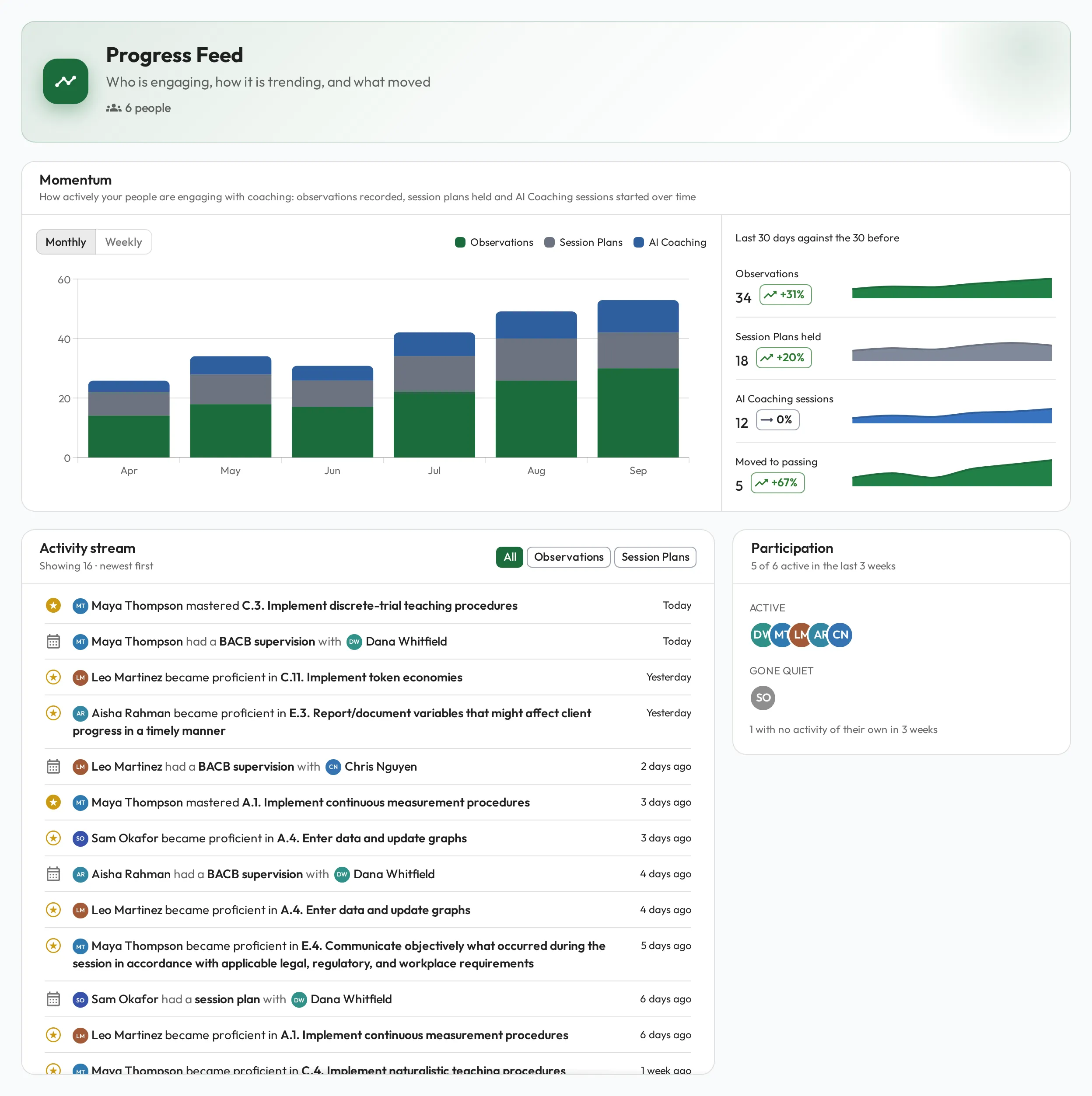The height and width of the screenshot is (1096, 1092).
Task: Click the gold star icon on Maya's C.3 mastery row
Action: tap(53, 605)
